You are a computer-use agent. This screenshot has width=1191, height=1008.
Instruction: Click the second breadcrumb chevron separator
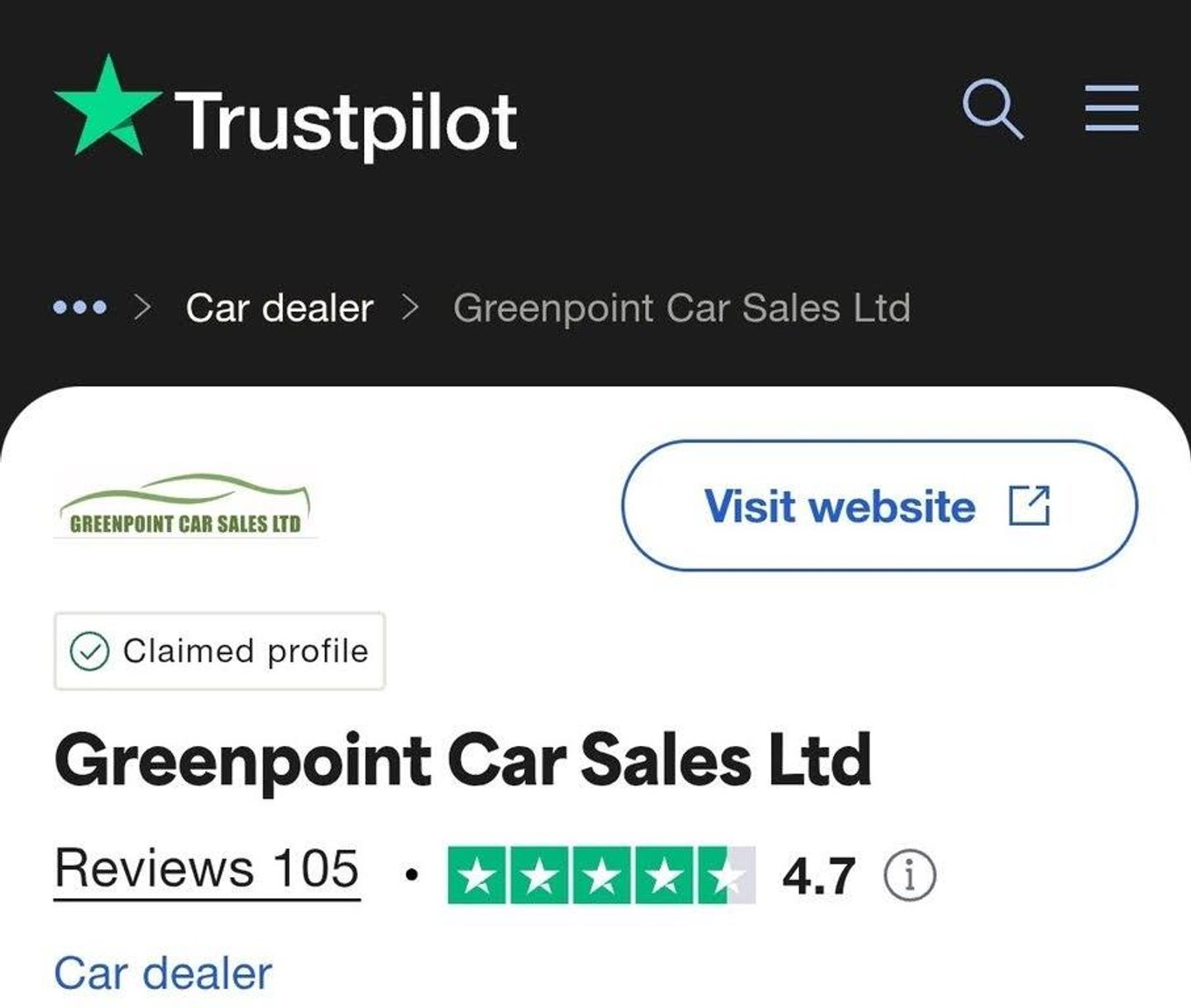coord(410,308)
